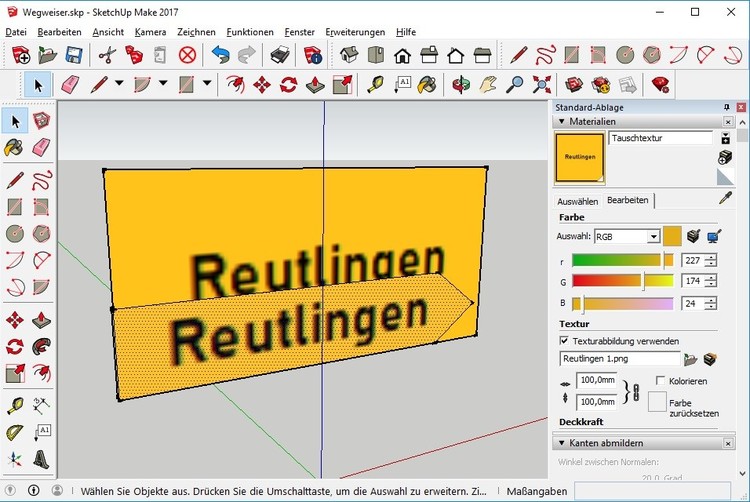This screenshot has width=750, height=502.
Task: Open the line tool dropdown arrow
Action: 119,83
